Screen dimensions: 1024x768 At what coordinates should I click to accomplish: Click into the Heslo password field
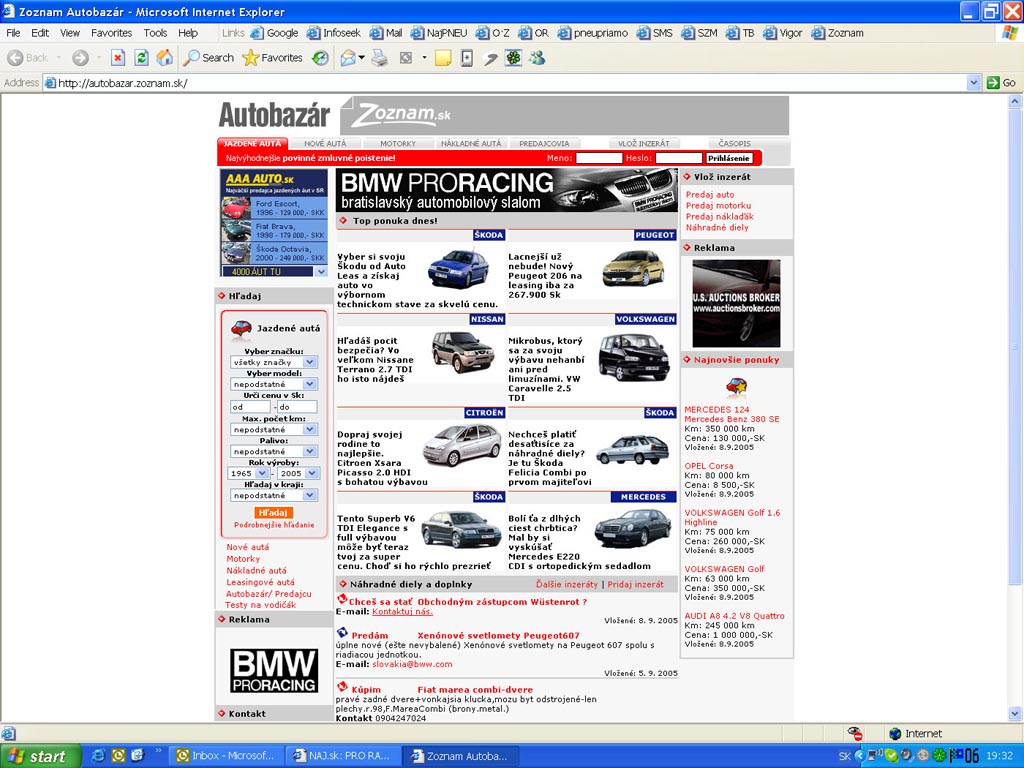pyautogui.click(x=679, y=158)
